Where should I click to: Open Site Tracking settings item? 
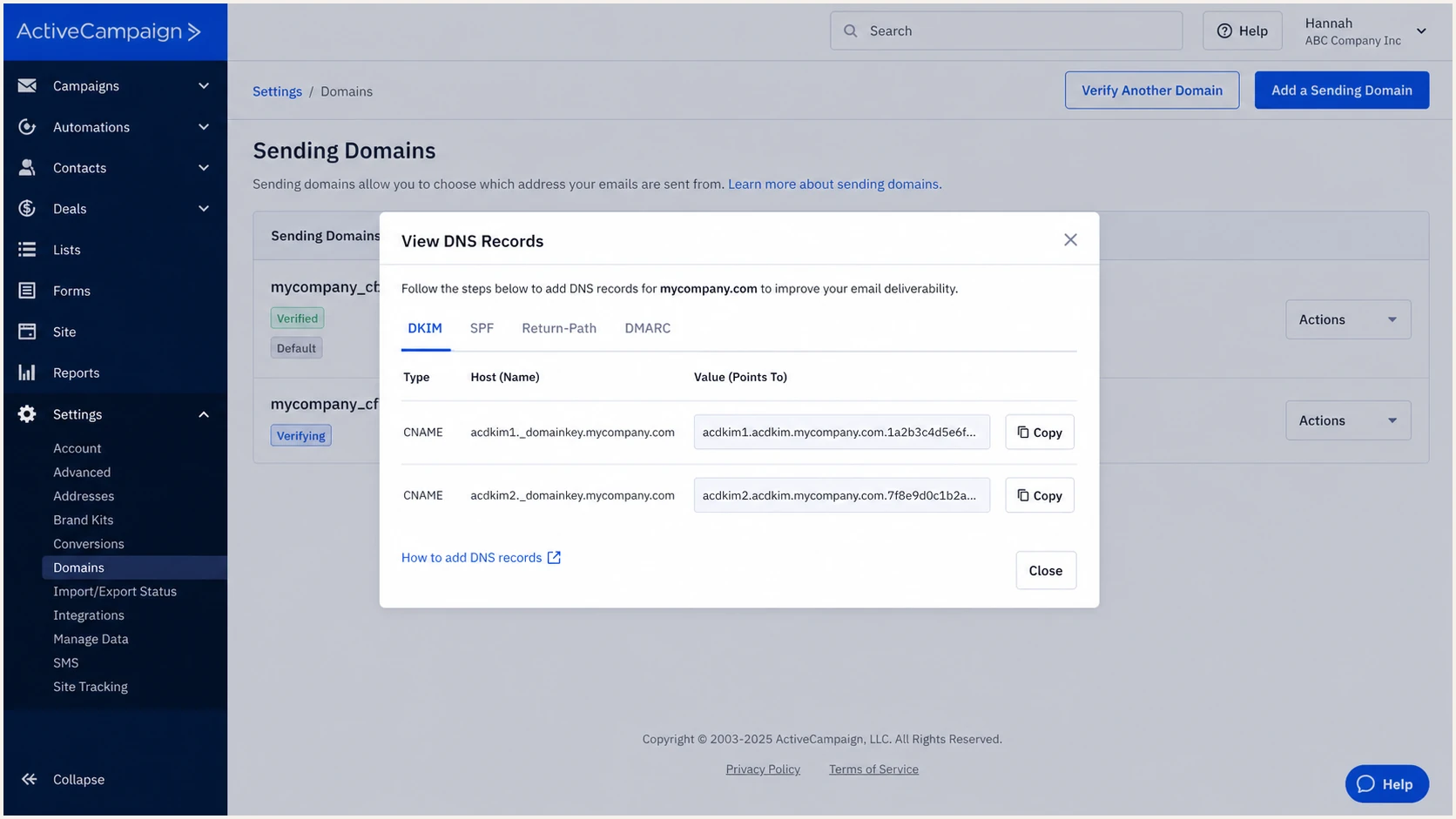(x=91, y=687)
